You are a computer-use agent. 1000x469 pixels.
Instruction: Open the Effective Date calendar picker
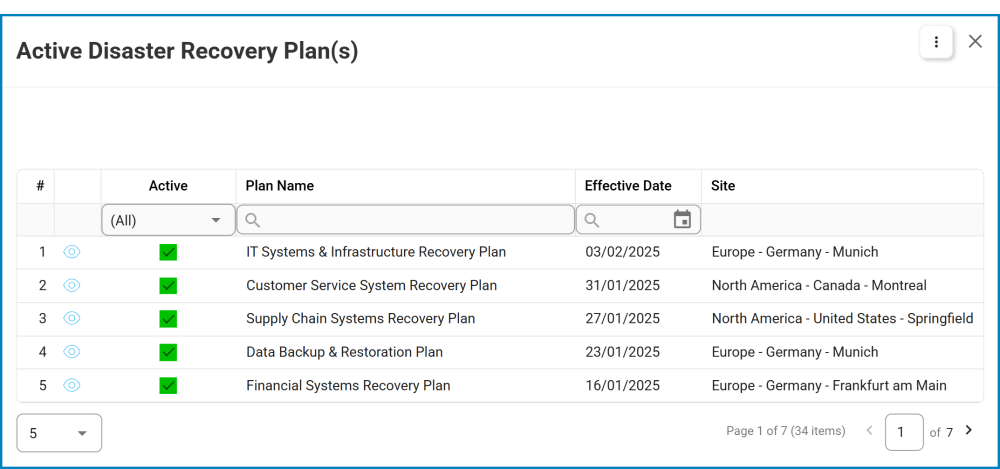click(682, 220)
